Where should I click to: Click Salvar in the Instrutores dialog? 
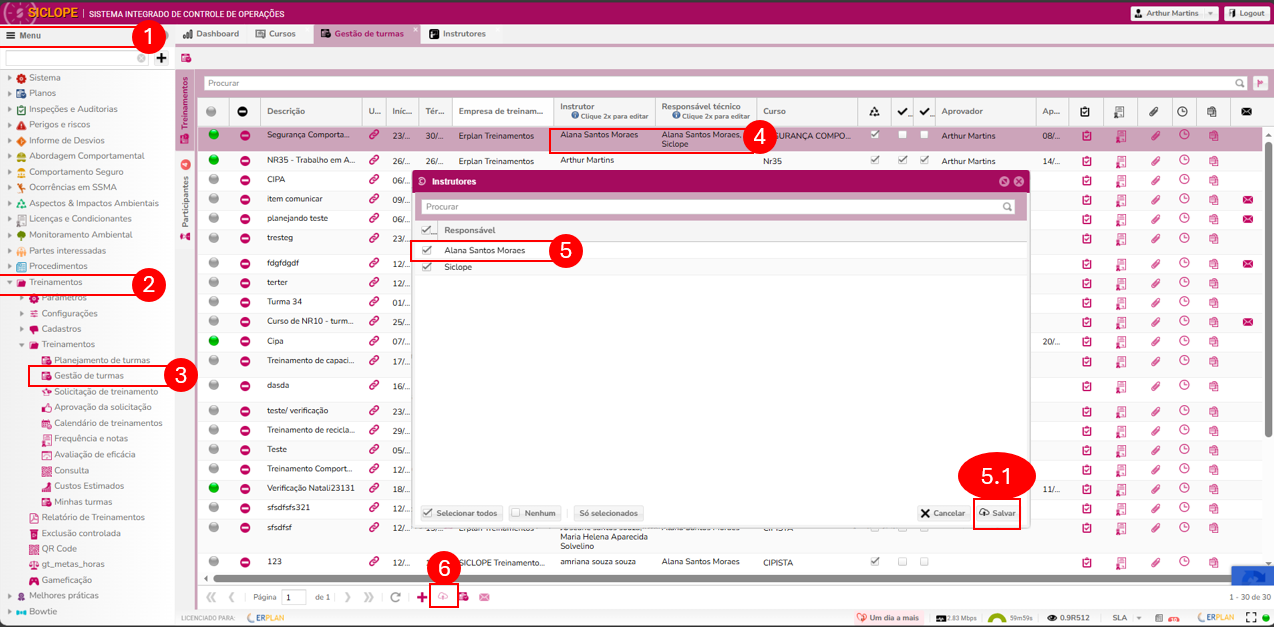(997, 513)
